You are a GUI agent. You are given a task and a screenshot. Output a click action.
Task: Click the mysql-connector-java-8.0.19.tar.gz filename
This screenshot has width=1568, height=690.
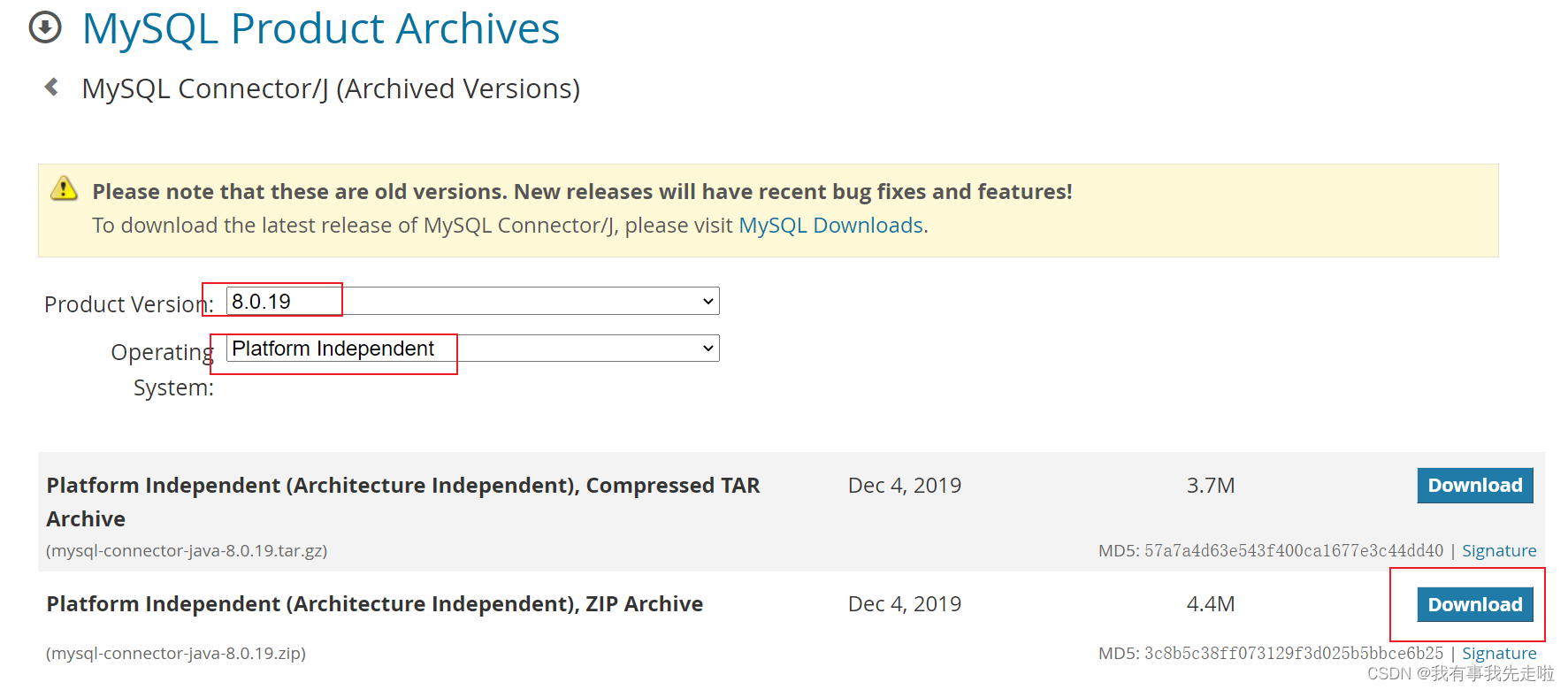pyautogui.click(x=186, y=550)
